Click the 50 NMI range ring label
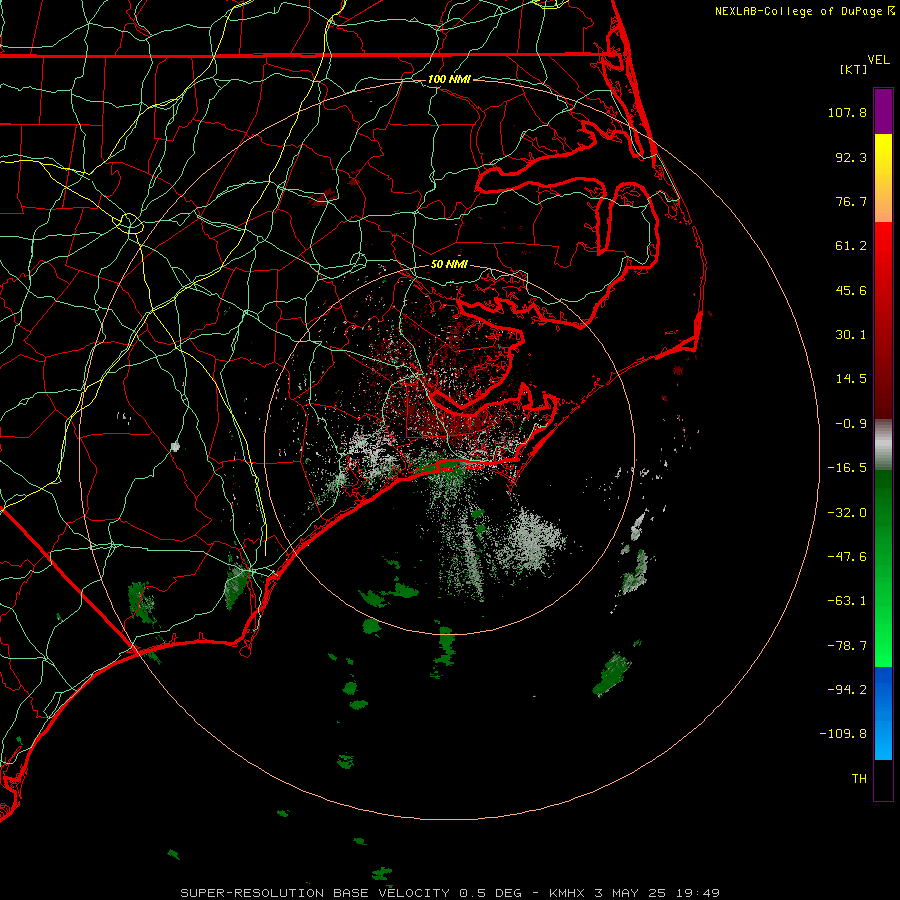Image resolution: width=900 pixels, height=900 pixels. pyautogui.click(x=449, y=264)
